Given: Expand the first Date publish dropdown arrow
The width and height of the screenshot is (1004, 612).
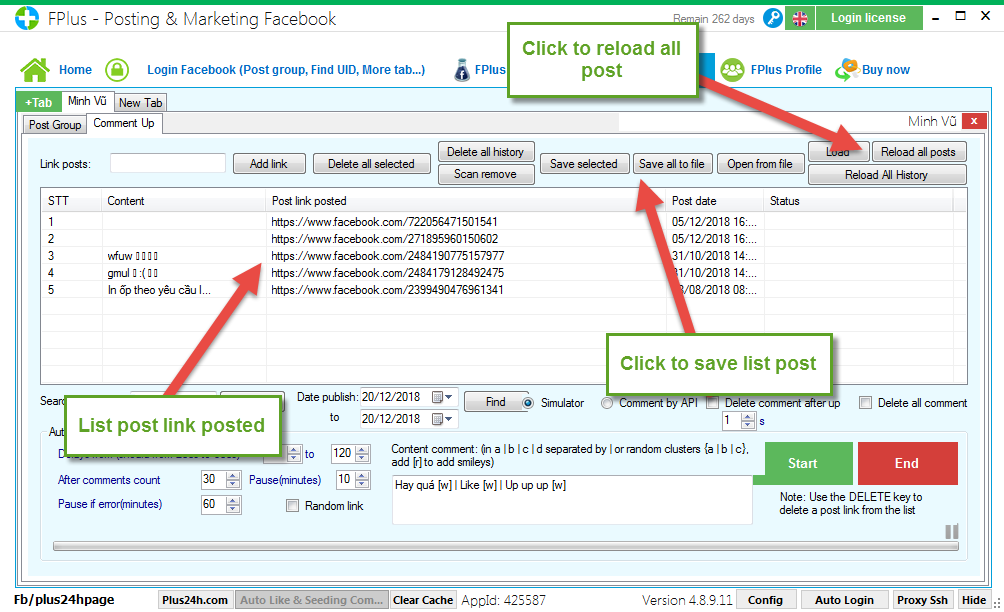Looking at the screenshot, I should pos(449,397).
